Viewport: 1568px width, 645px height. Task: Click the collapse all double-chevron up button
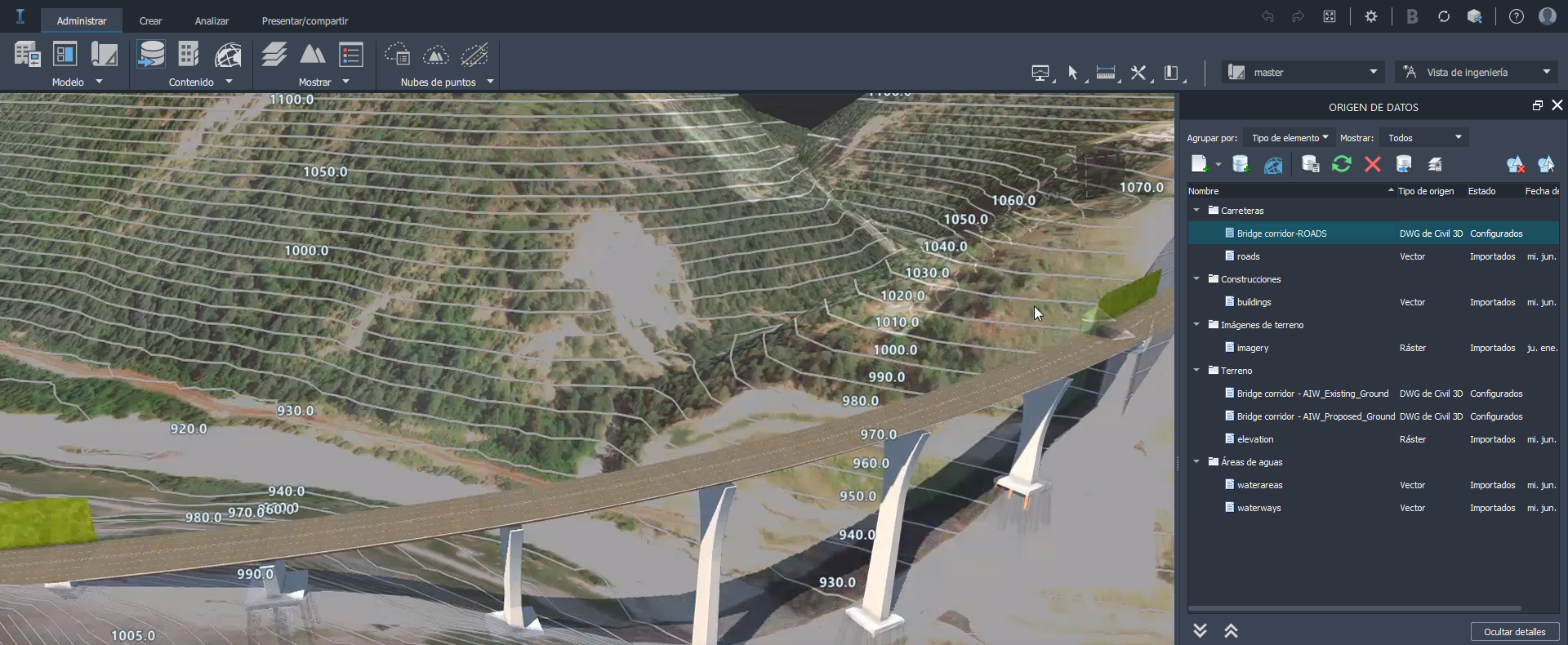click(1232, 630)
